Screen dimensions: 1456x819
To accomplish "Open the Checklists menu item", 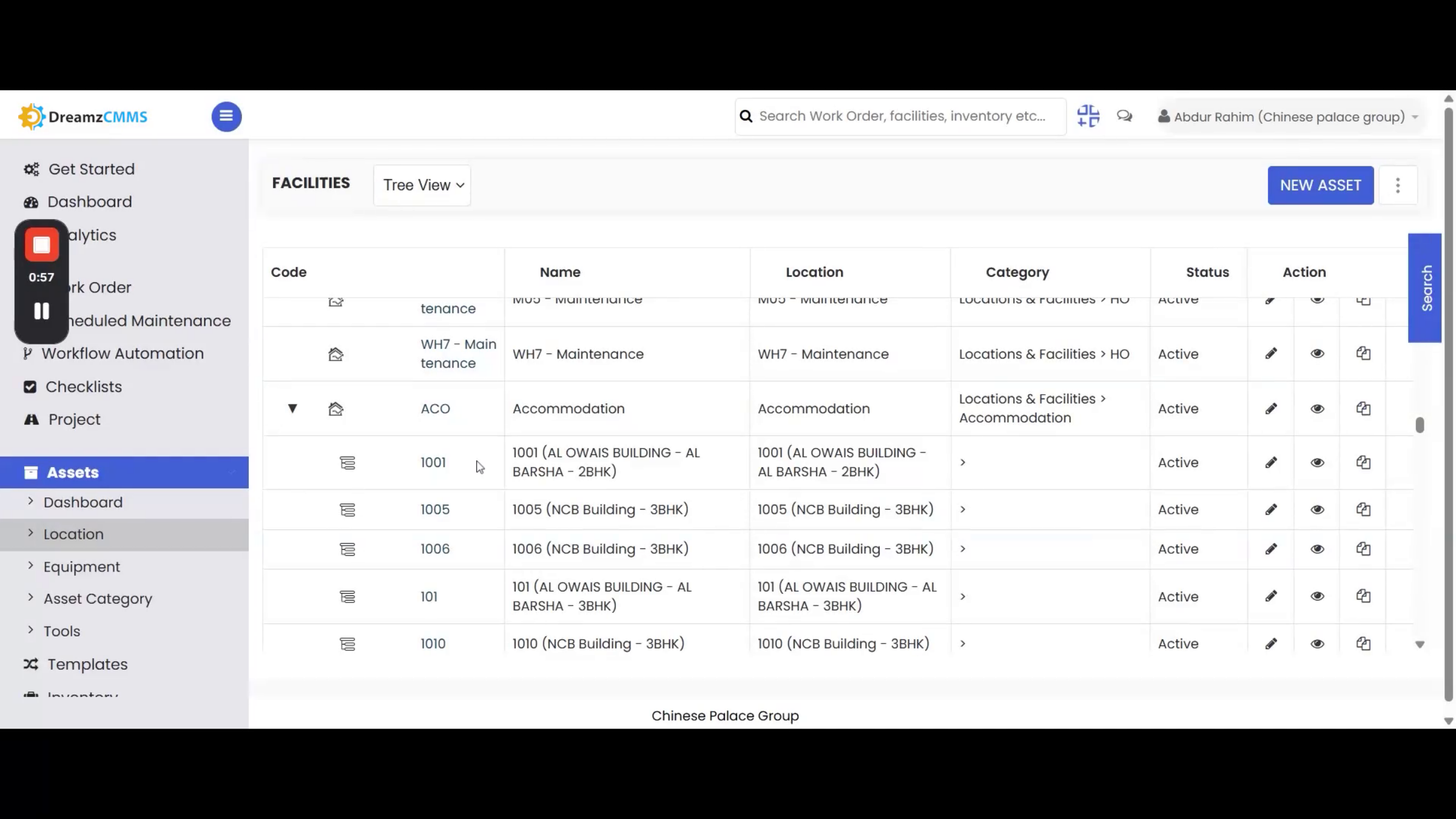I will pyautogui.click(x=73, y=387).
